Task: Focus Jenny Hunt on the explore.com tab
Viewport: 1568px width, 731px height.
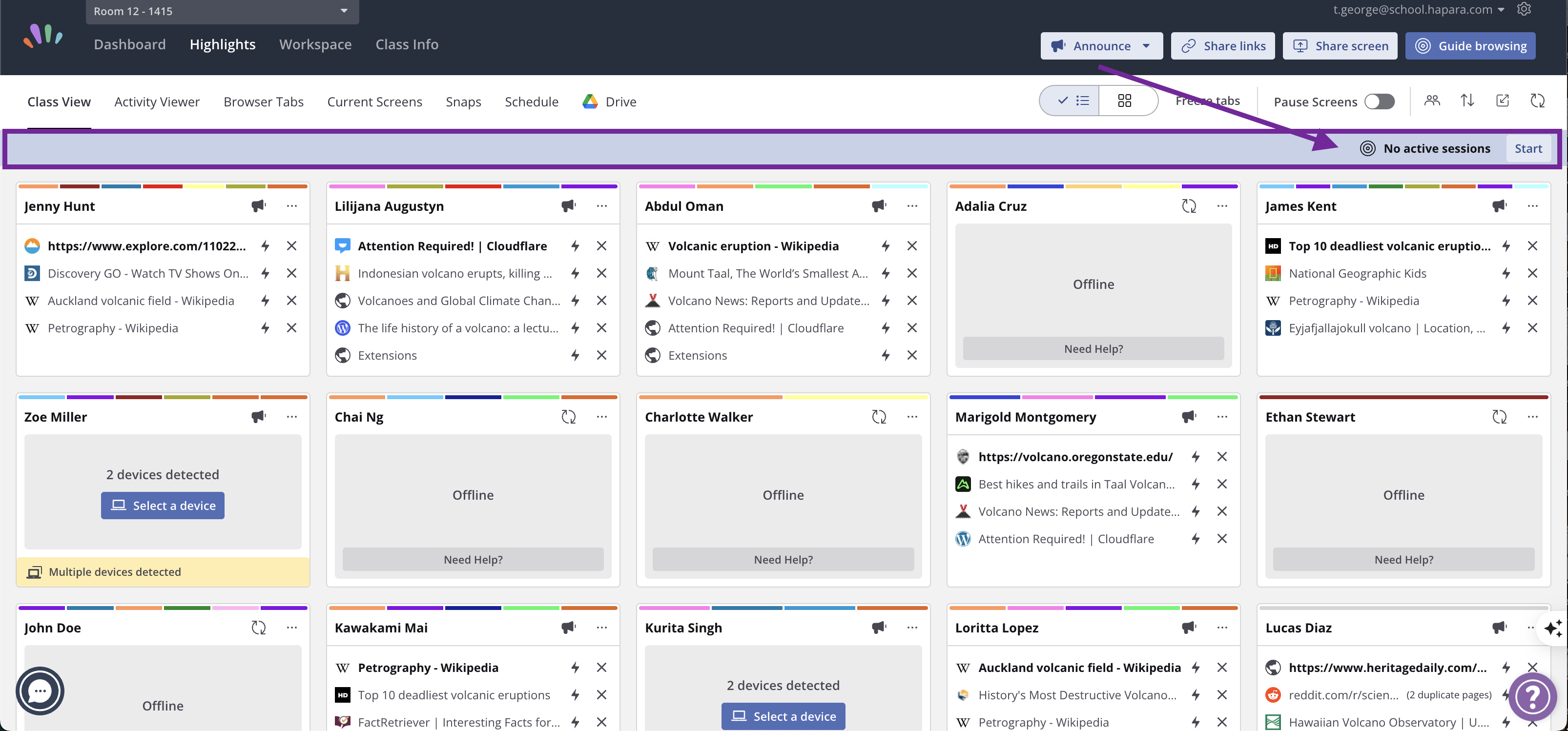Action: click(266, 246)
